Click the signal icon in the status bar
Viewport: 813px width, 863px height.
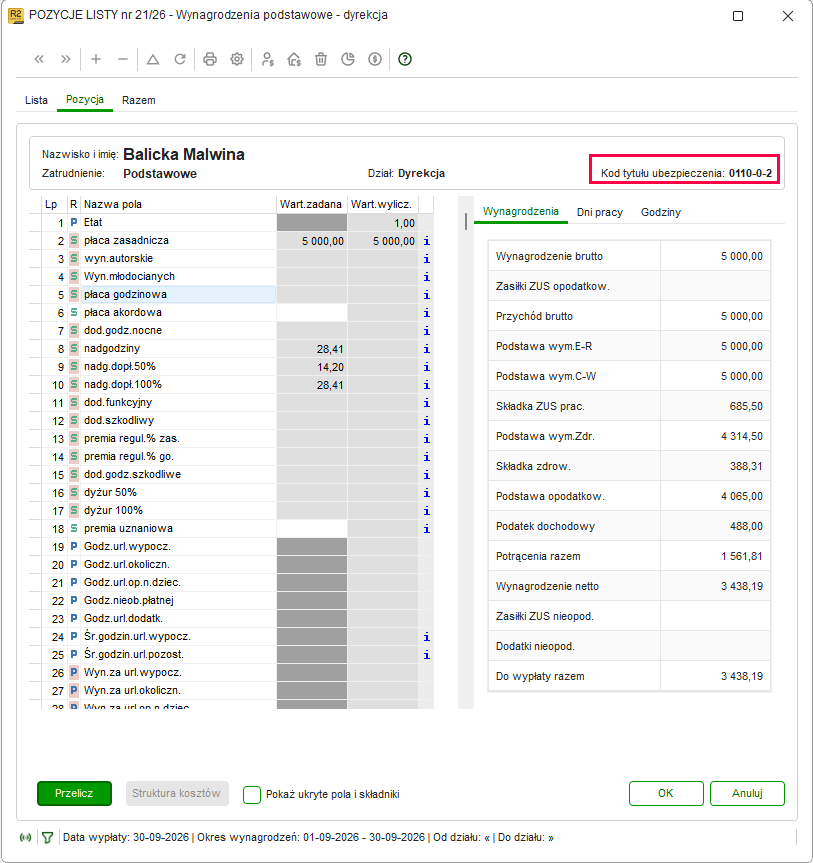pos(25,838)
